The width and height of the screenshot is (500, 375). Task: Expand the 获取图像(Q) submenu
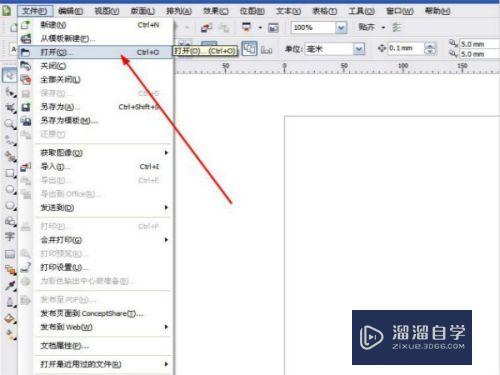(166, 153)
